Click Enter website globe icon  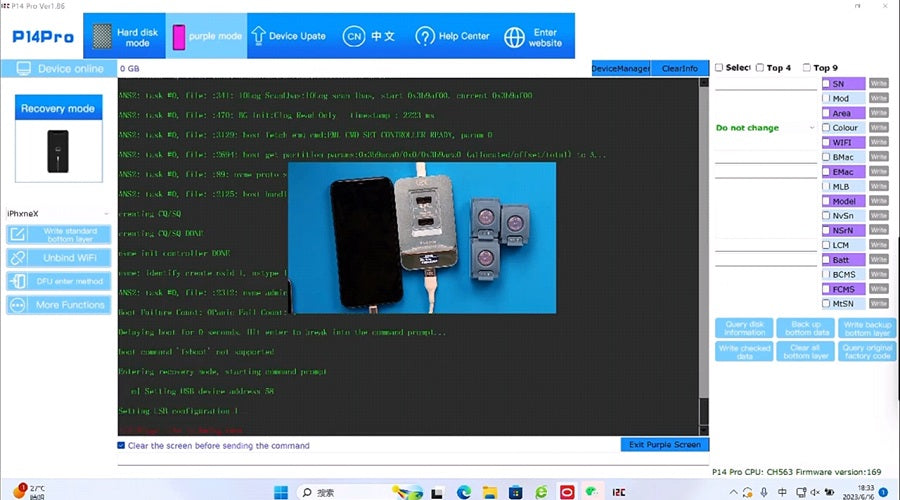pos(534,37)
